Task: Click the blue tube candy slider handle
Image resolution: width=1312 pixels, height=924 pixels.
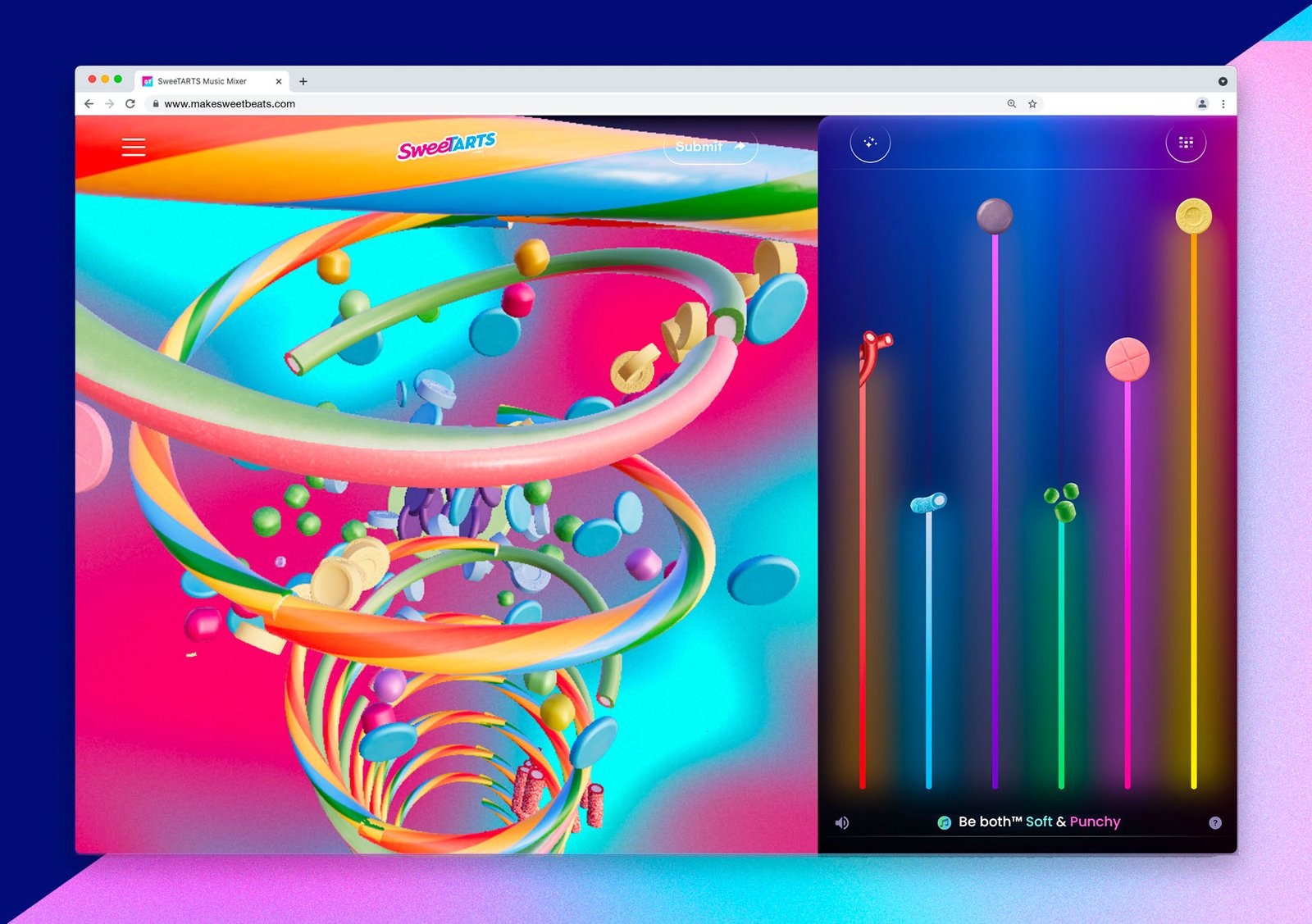Action: pyautogui.click(x=928, y=502)
